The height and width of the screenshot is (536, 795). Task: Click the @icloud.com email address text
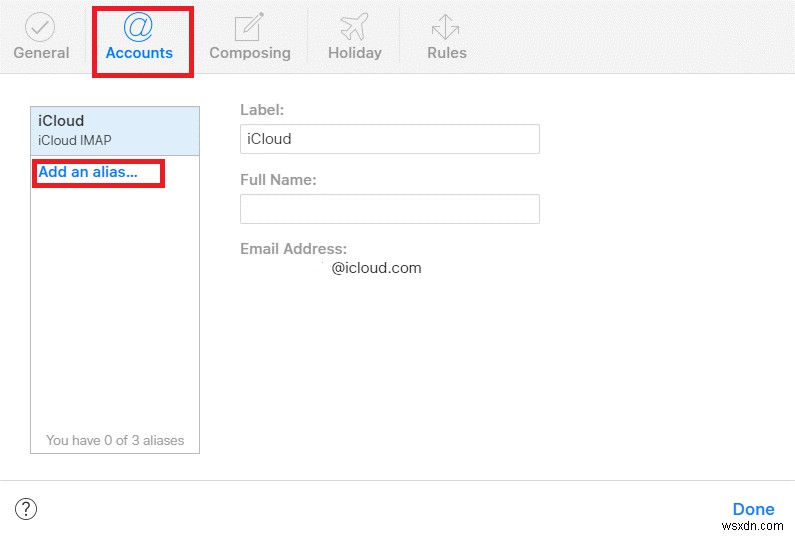pyautogui.click(x=376, y=268)
